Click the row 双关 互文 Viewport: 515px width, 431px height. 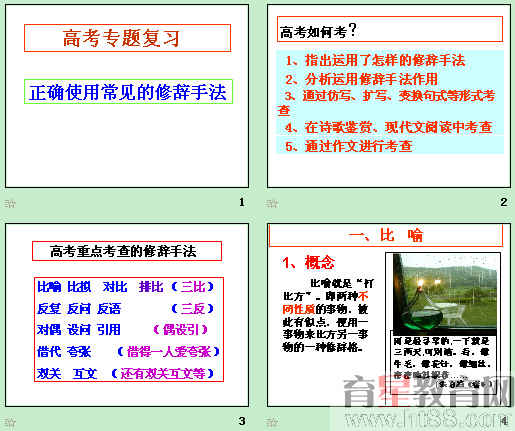[x=67, y=374]
